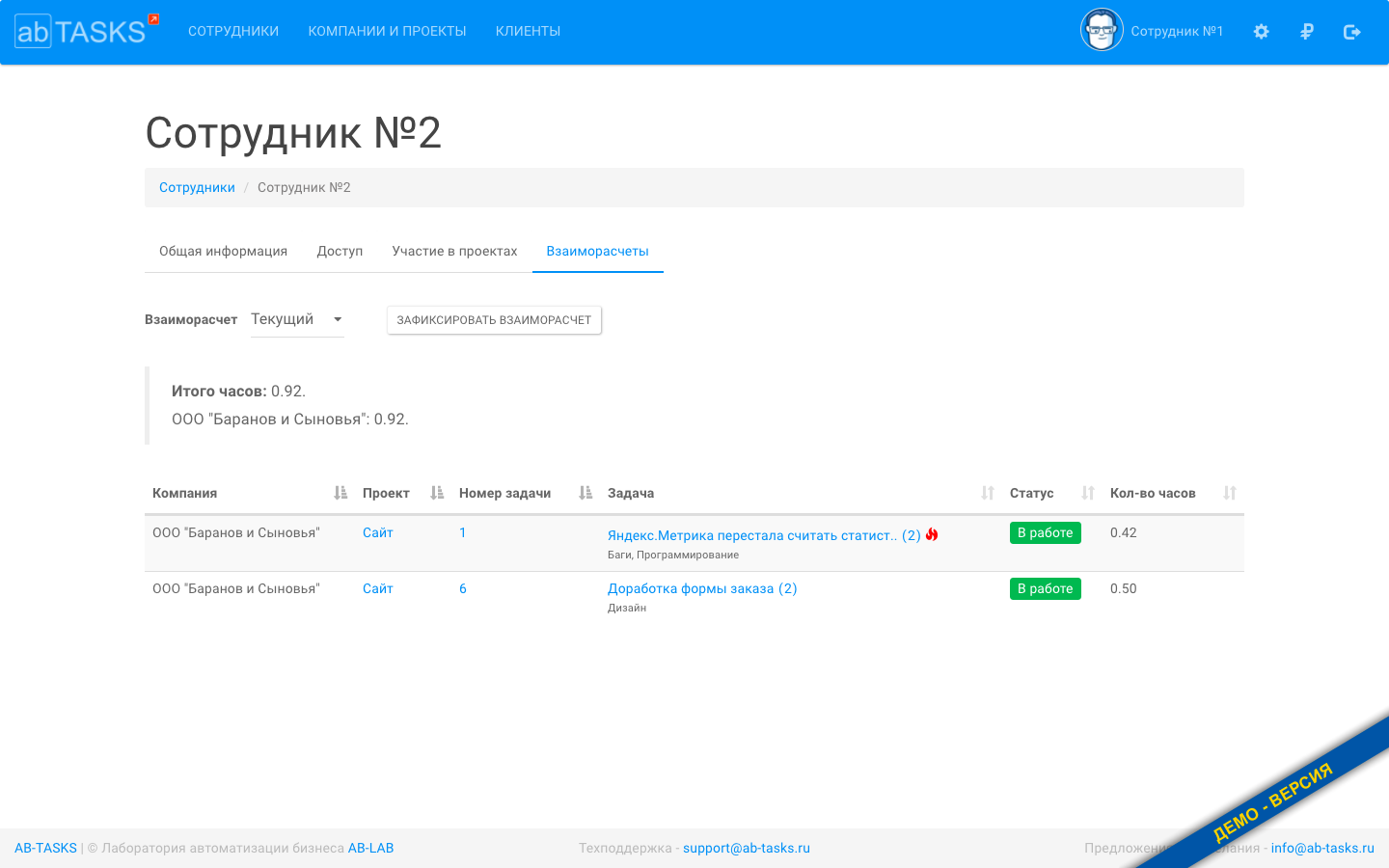Viewport: 1389px width, 868px height.
Task: Click the ruble payments icon in header
Action: tap(1306, 31)
